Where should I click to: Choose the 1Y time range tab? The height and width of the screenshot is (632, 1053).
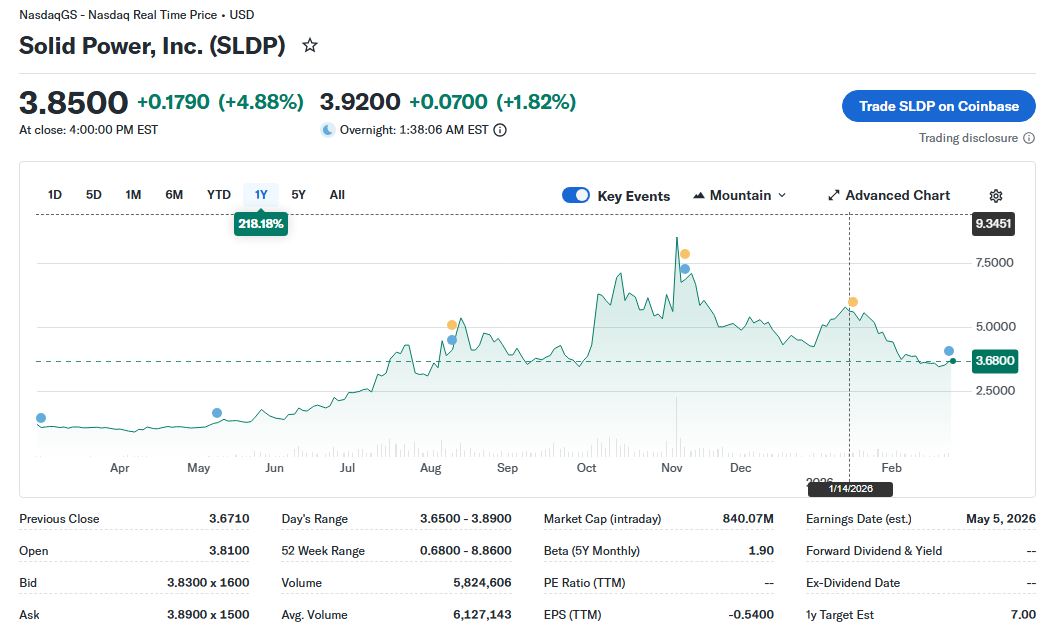(261, 195)
